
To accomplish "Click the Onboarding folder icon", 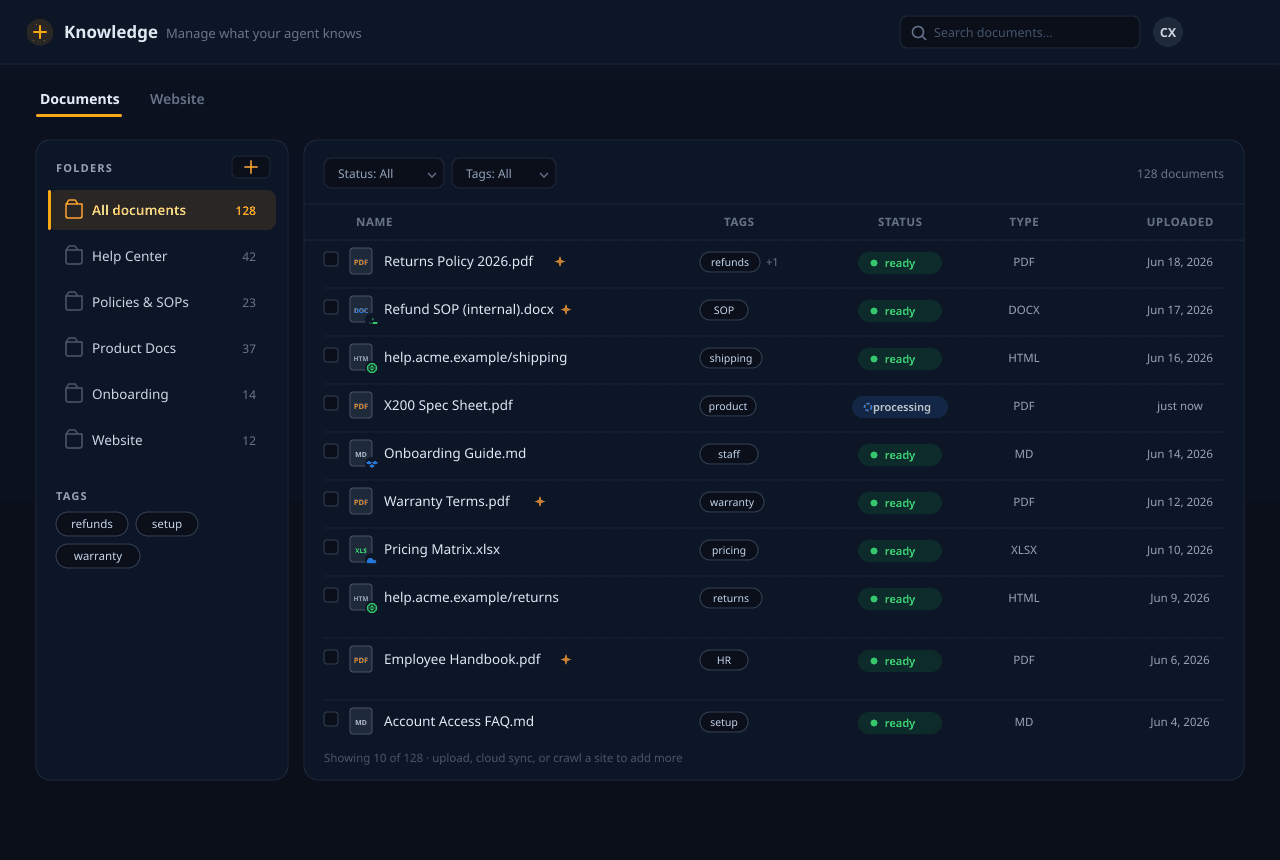I will click(74, 394).
